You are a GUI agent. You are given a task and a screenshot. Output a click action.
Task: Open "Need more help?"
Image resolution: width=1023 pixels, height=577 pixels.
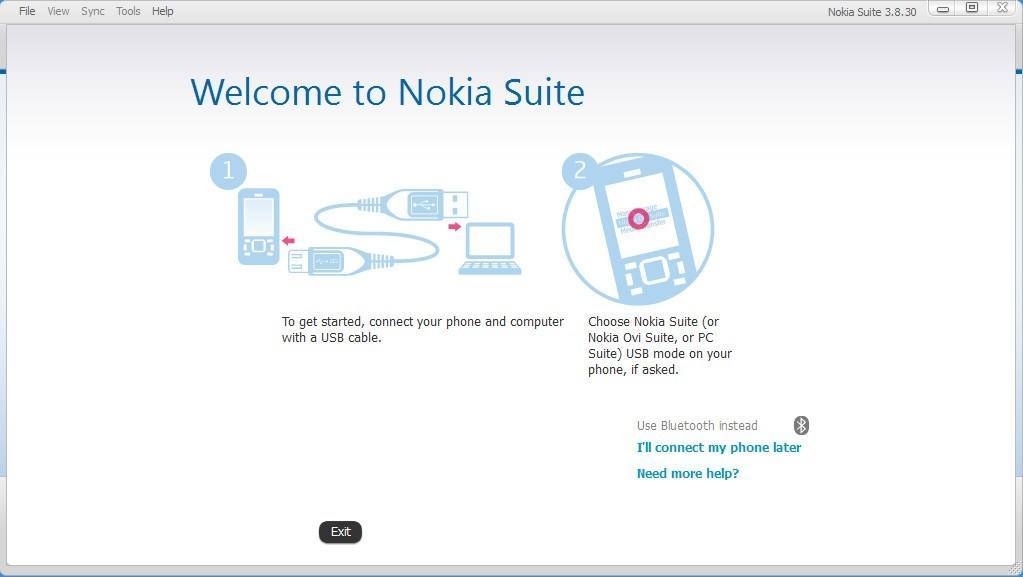pyautogui.click(x=687, y=473)
